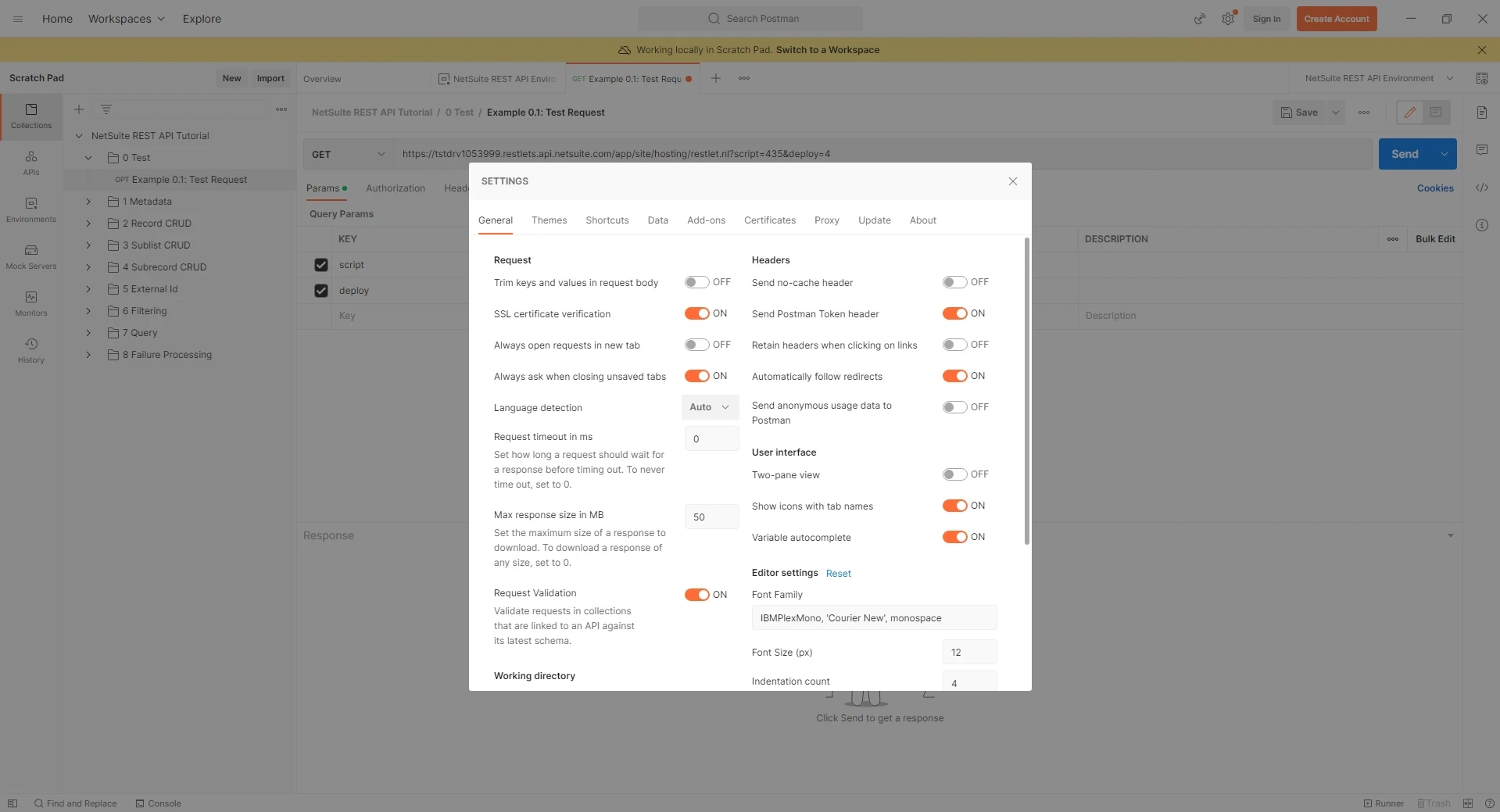Viewport: 1500px width, 812px height.
Task: Switch to the Shortcuts settings tab
Action: click(607, 220)
